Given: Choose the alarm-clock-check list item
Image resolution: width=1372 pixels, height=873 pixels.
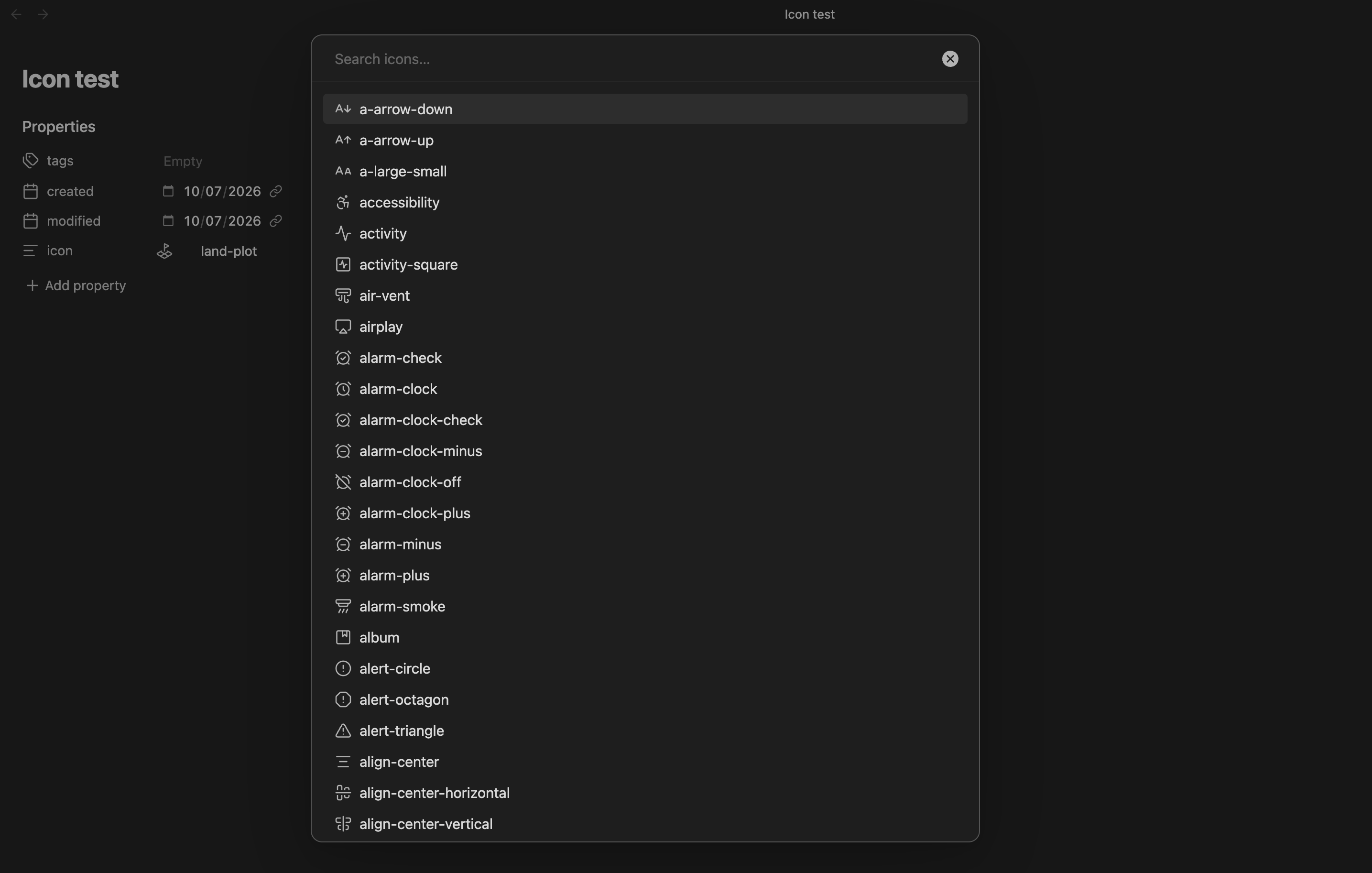Looking at the screenshot, I should [x=645, y=420].
